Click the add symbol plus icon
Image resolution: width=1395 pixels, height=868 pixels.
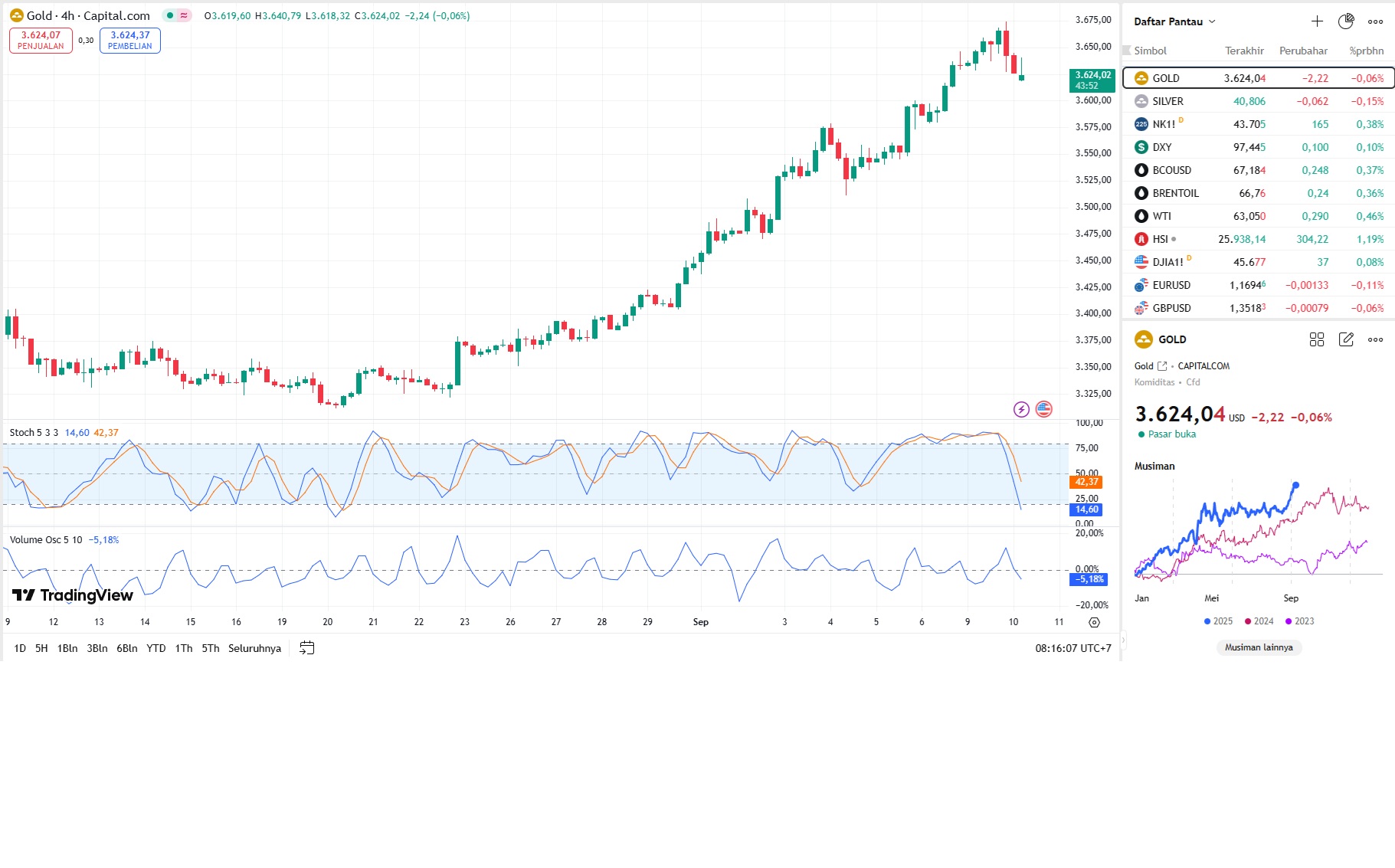(x=1317, y=21)
